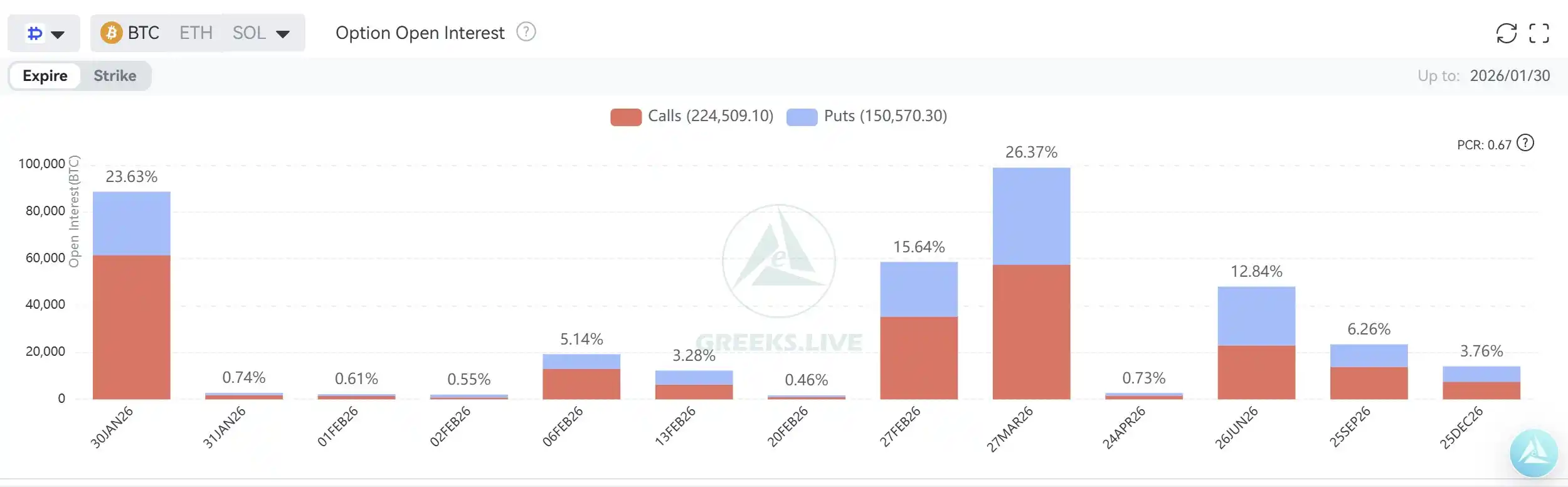Click the 27MAR26 calls bar segment
The image size is (1568, 487).
(x=1031, y=331)
